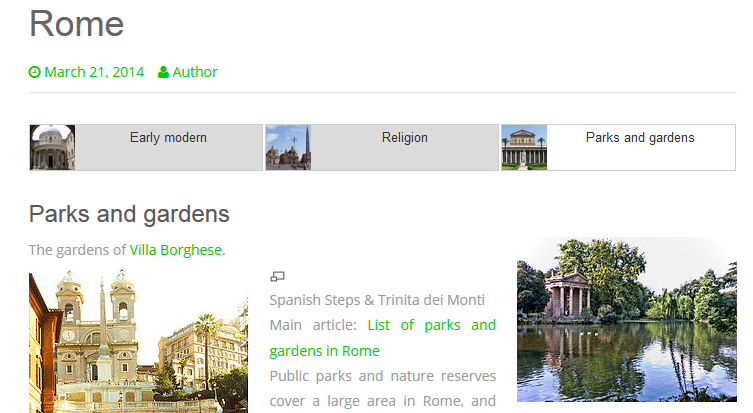Switch to the Early modern tab

[146, 147]
